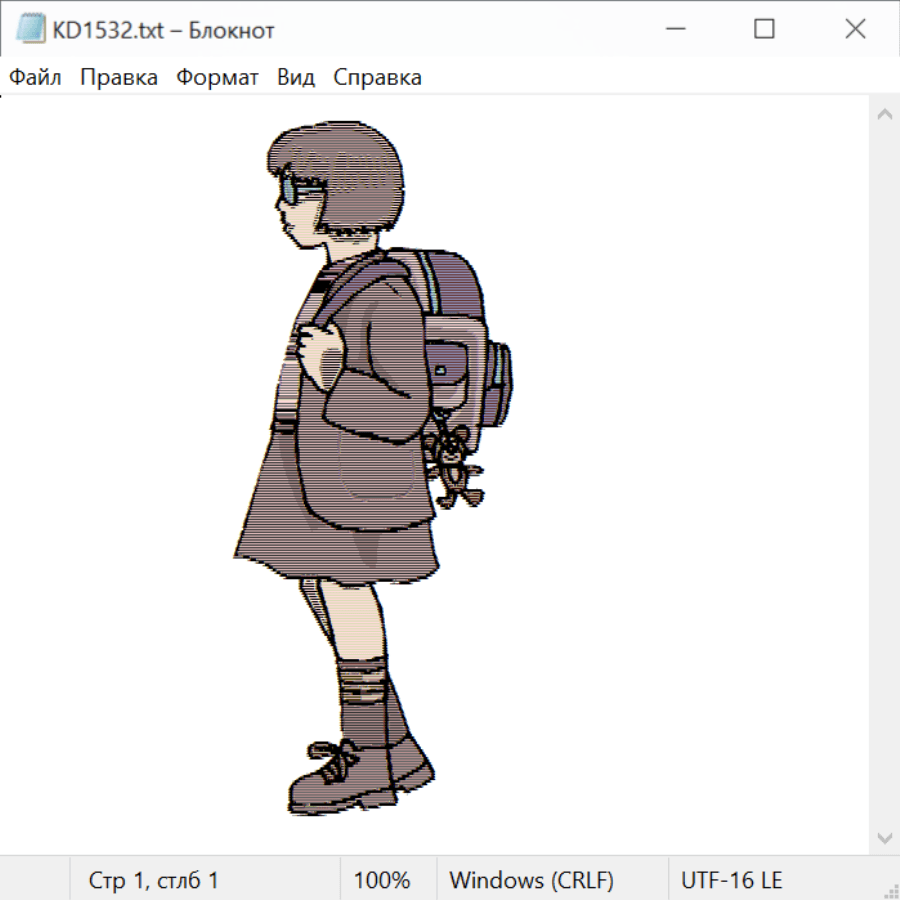
Task: Open the Вид menu
Action: [296, 78]
